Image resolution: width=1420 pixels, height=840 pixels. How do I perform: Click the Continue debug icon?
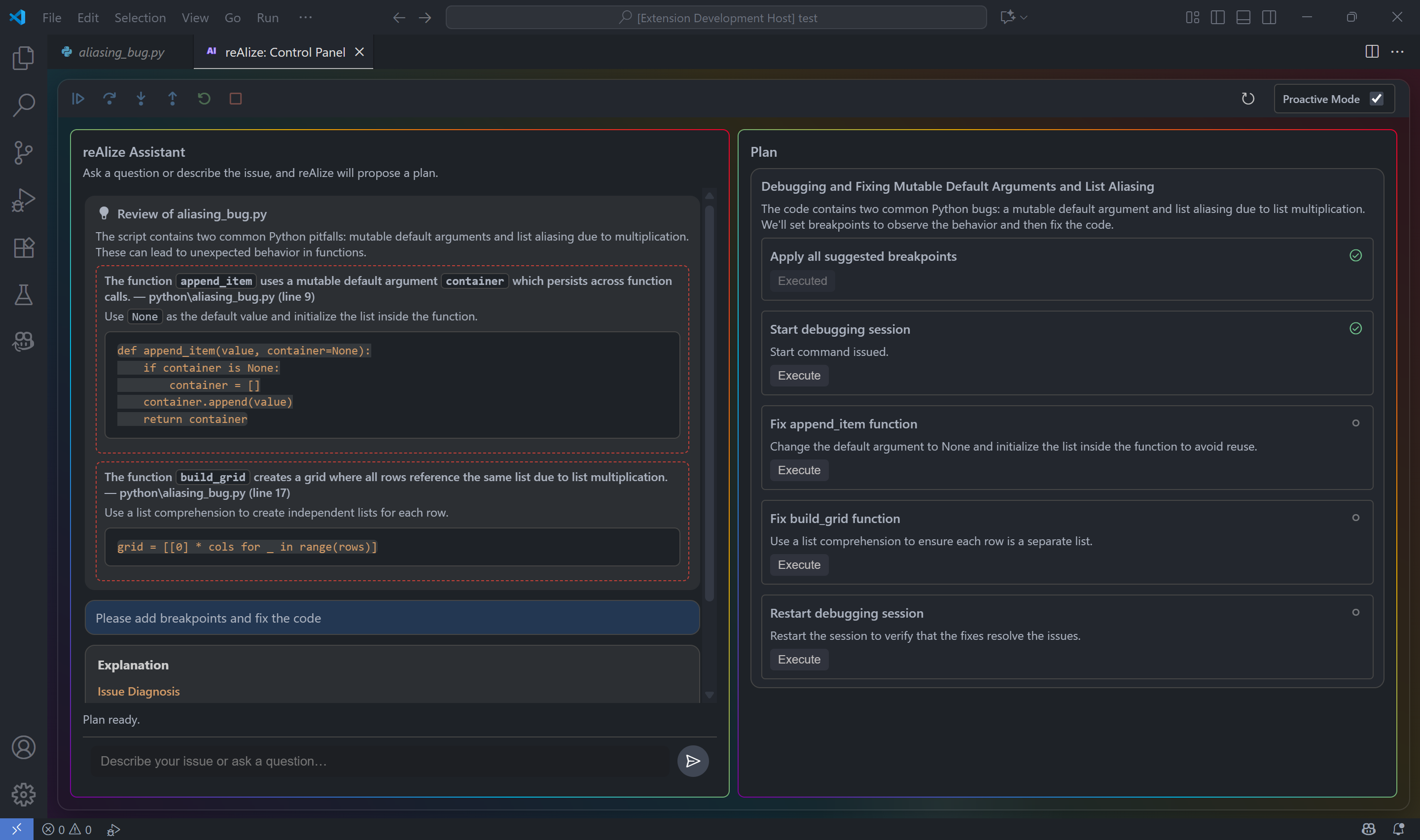tap(78, 99)
